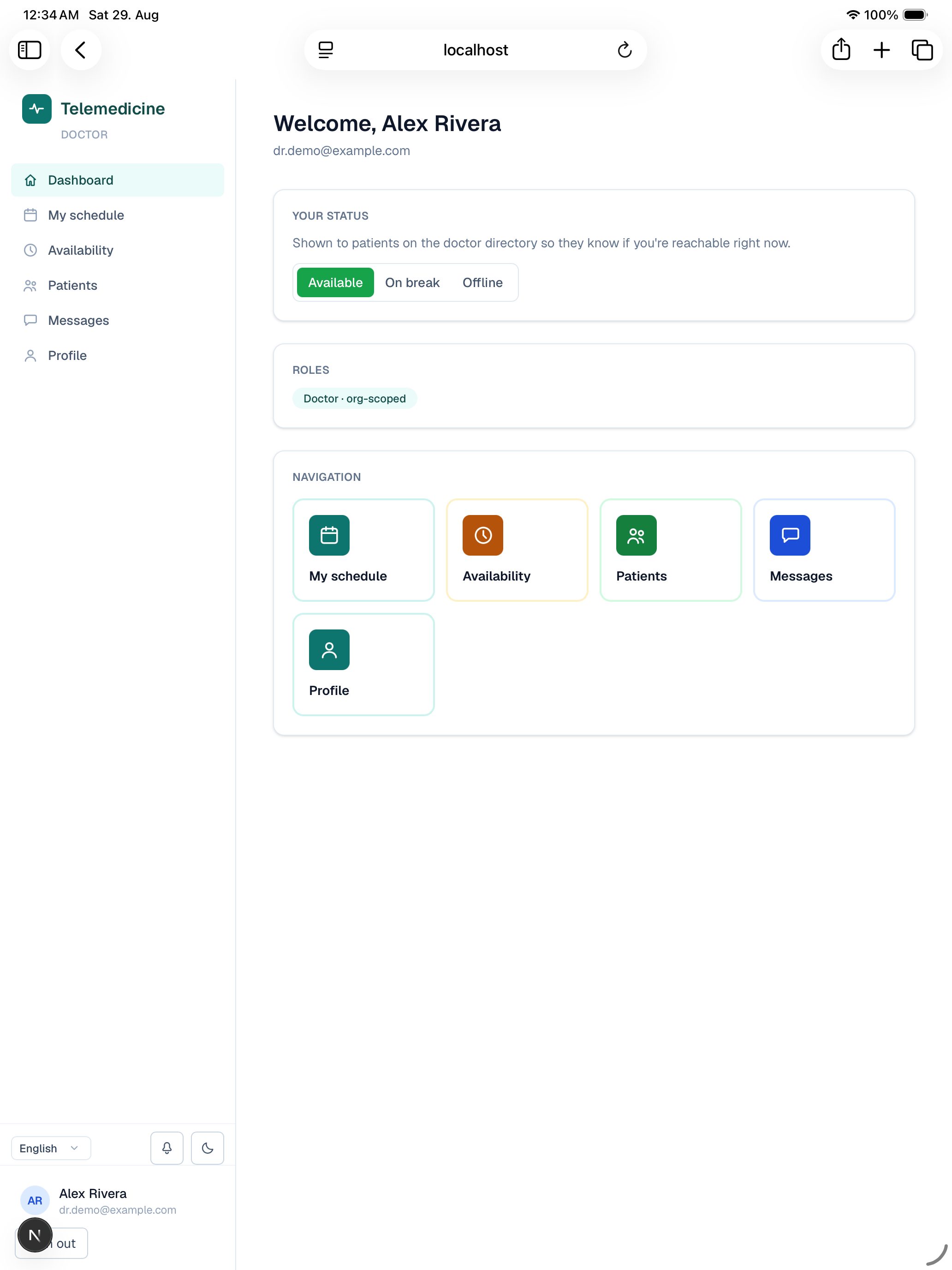This screenshot has height=1270, width=952.
Task: Set status to Offline
Action: click(x=482, y=282)
